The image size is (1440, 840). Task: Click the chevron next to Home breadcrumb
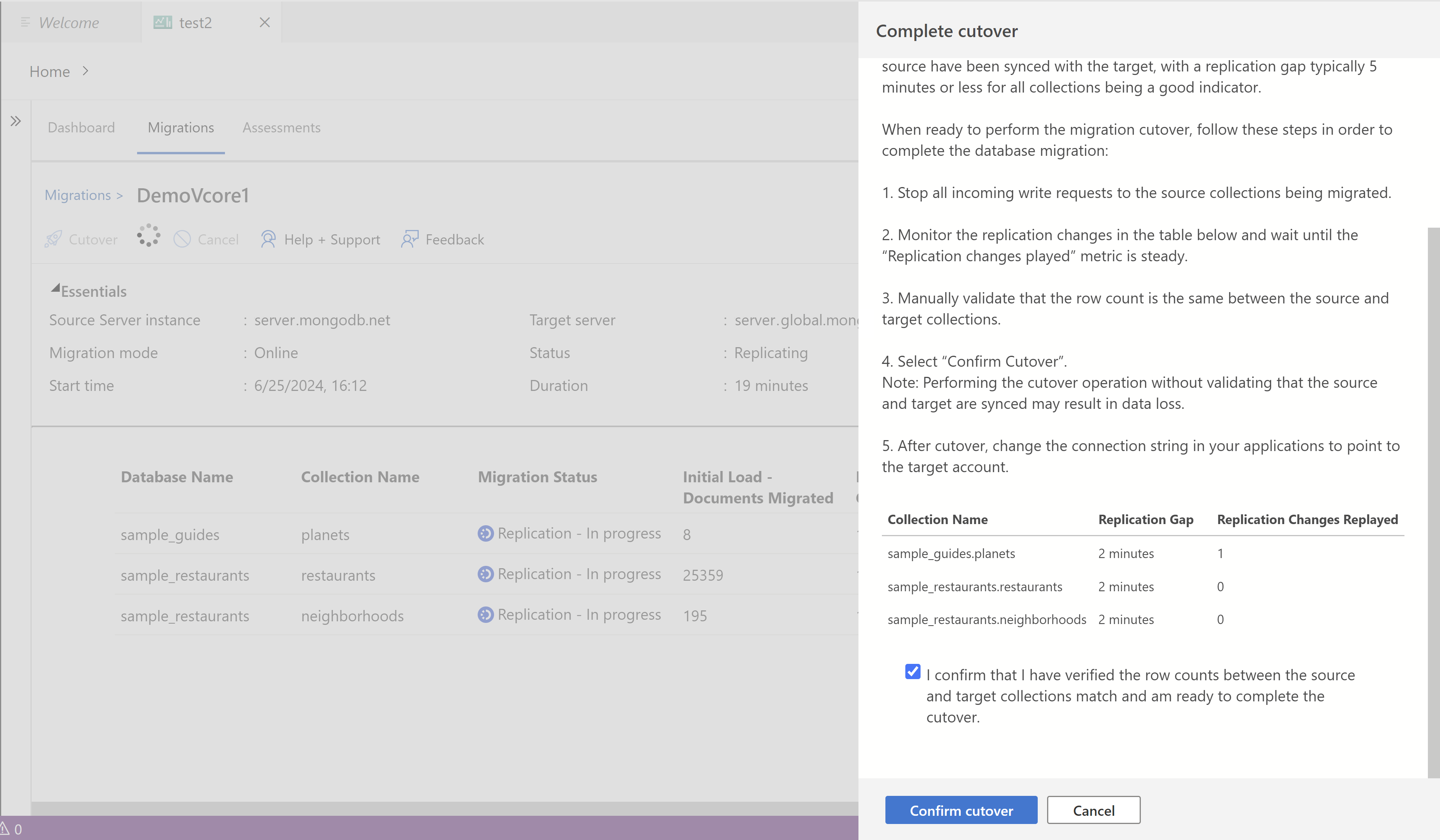85,71
